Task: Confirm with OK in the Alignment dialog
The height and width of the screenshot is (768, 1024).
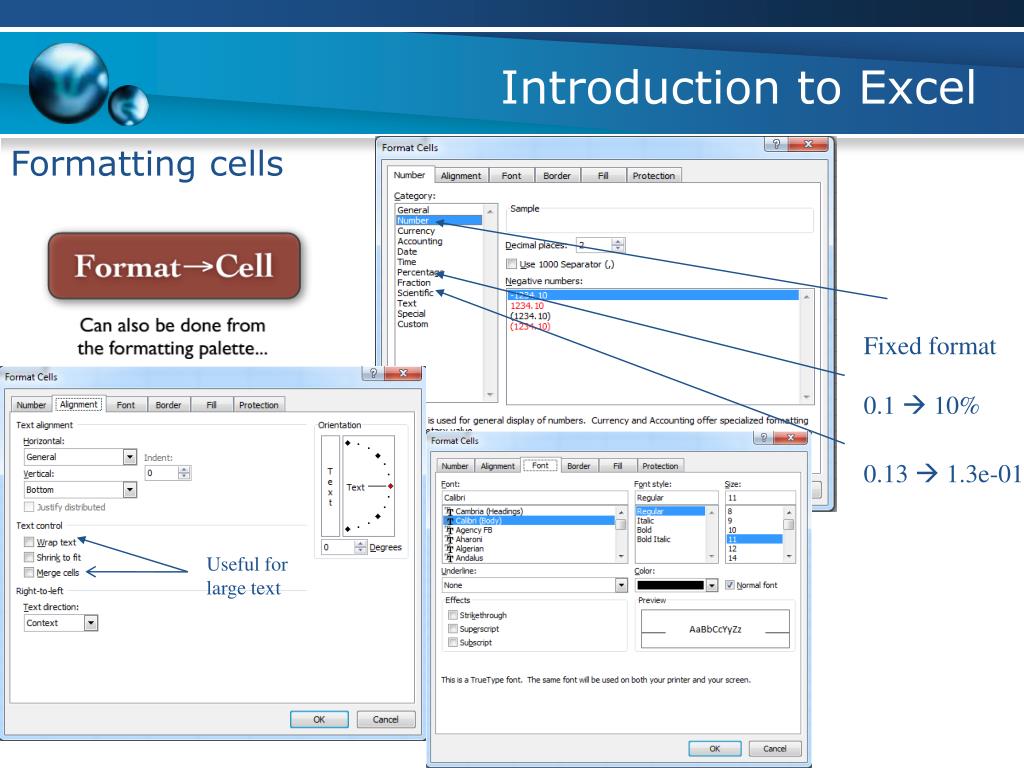Action: click(x=319, y=719)
